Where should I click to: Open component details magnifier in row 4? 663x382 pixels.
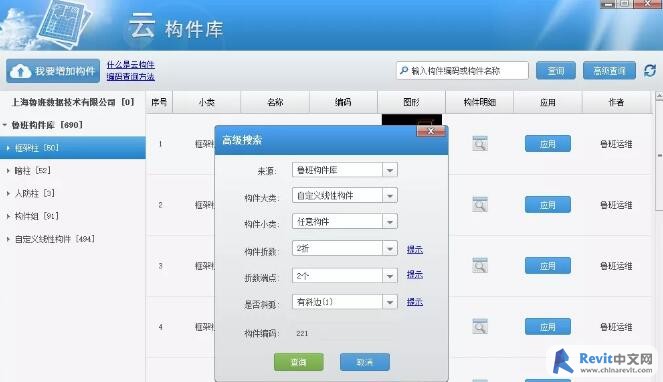pos(480,326)
